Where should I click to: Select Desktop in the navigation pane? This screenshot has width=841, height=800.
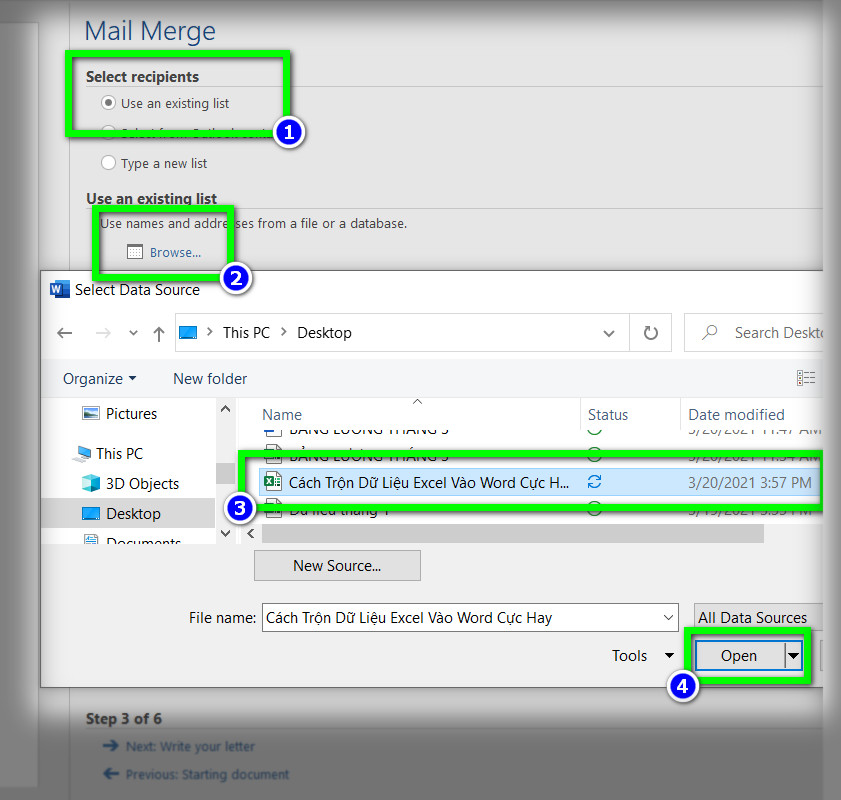(133, 514)
